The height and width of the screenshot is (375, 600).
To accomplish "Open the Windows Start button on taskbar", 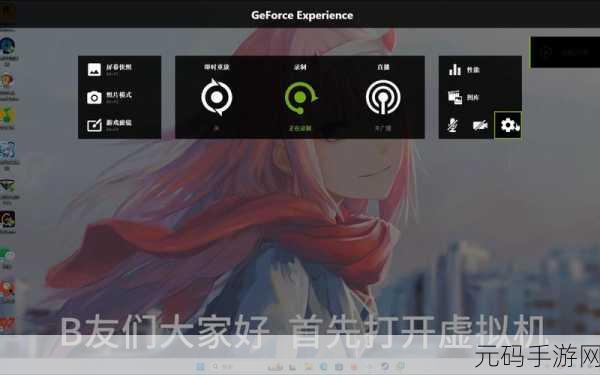I will [200, 367].
